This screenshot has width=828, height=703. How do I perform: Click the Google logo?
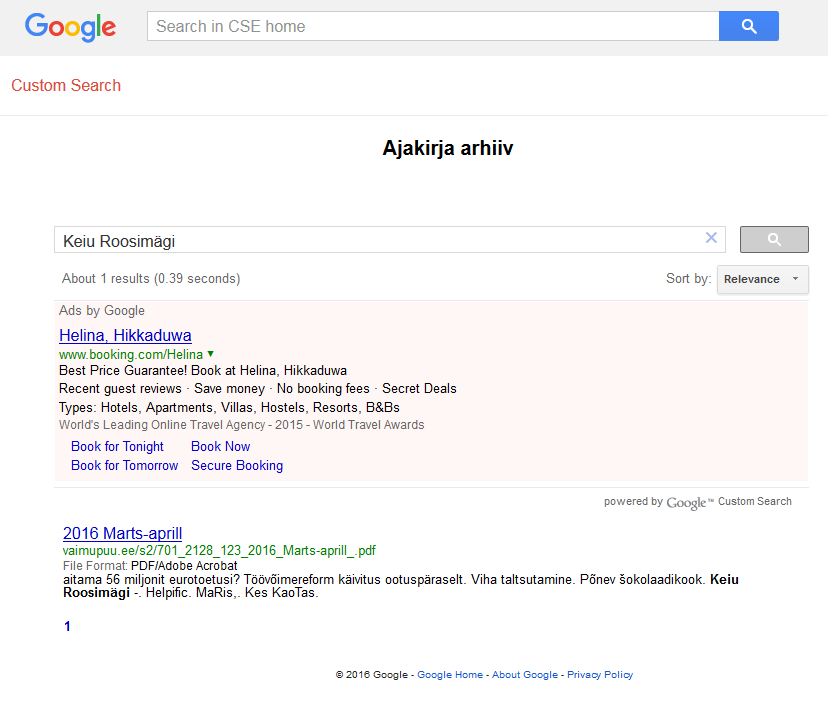[x=70, y=27]
